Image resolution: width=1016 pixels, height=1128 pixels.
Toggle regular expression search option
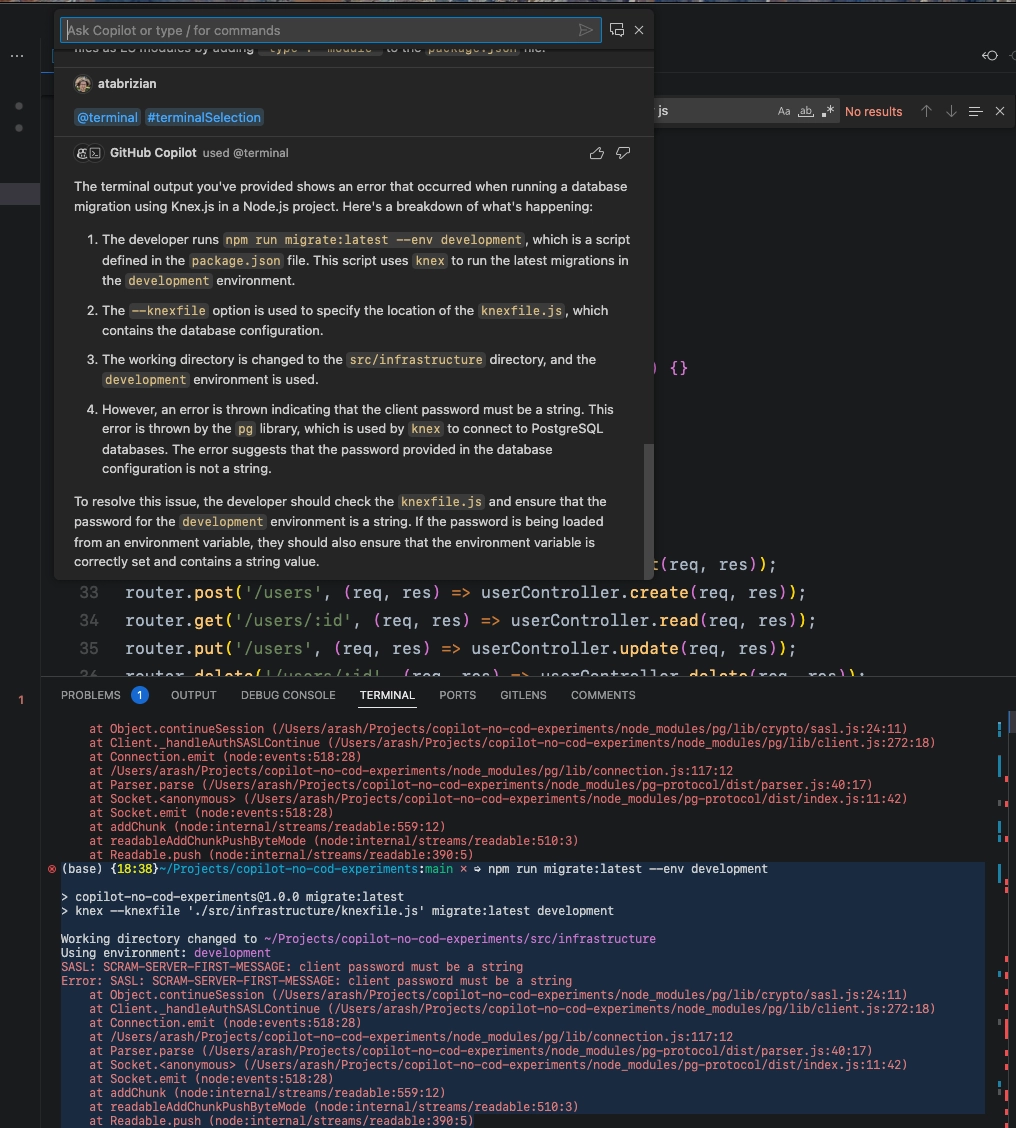(x=827, y=112)
